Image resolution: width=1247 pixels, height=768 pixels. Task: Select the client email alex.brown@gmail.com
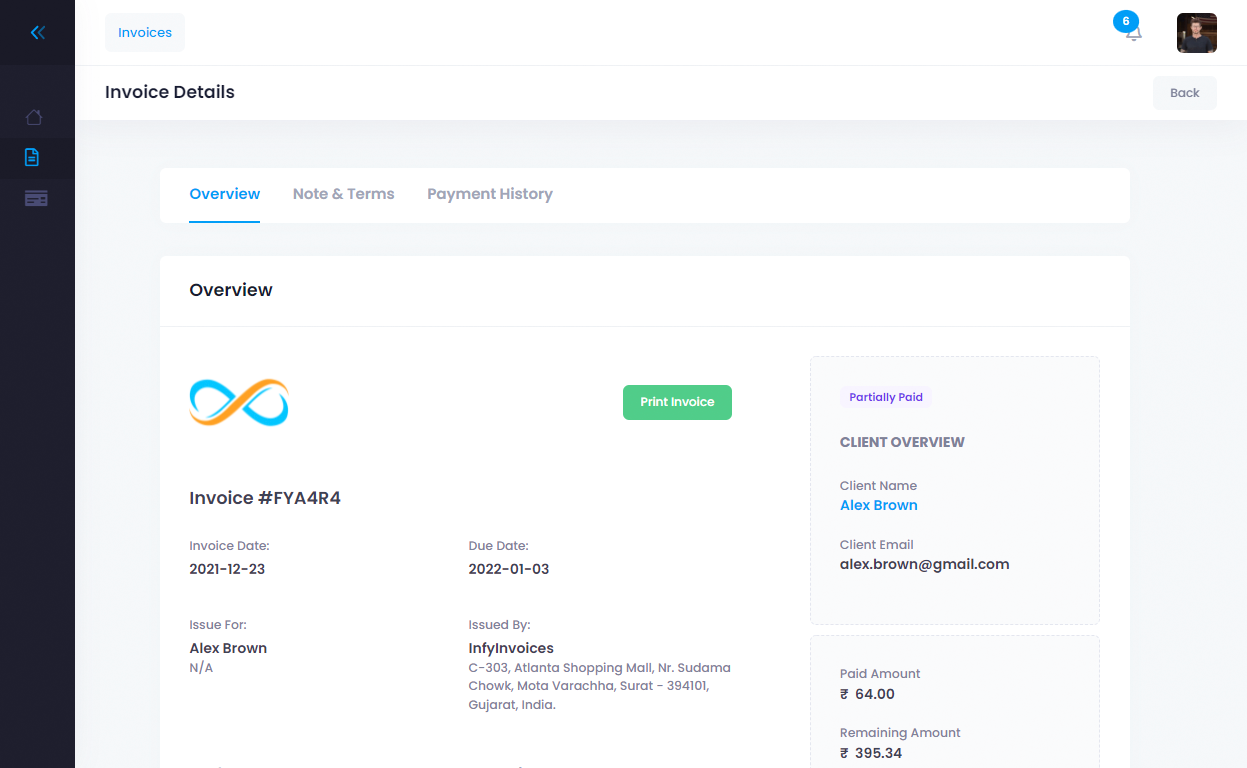[924, 563]
